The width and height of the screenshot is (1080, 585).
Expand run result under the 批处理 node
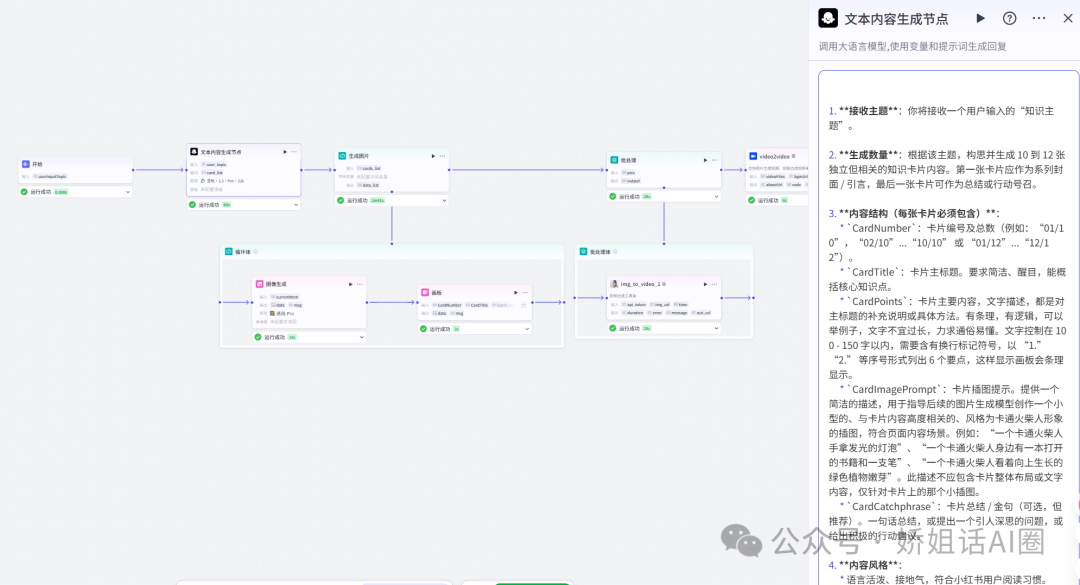(x=716, y=196)
